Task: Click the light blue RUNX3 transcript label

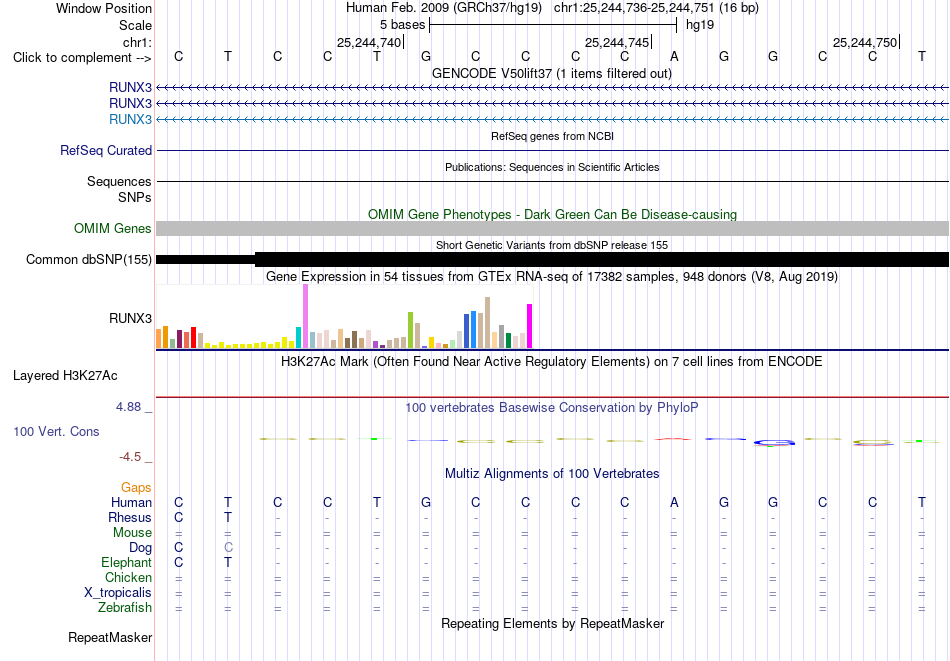Action: point(130,119)
